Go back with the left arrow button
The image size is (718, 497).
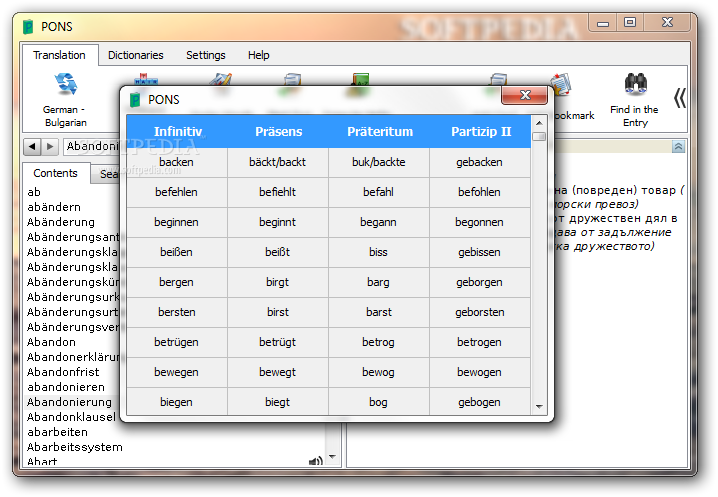(32, 147)
